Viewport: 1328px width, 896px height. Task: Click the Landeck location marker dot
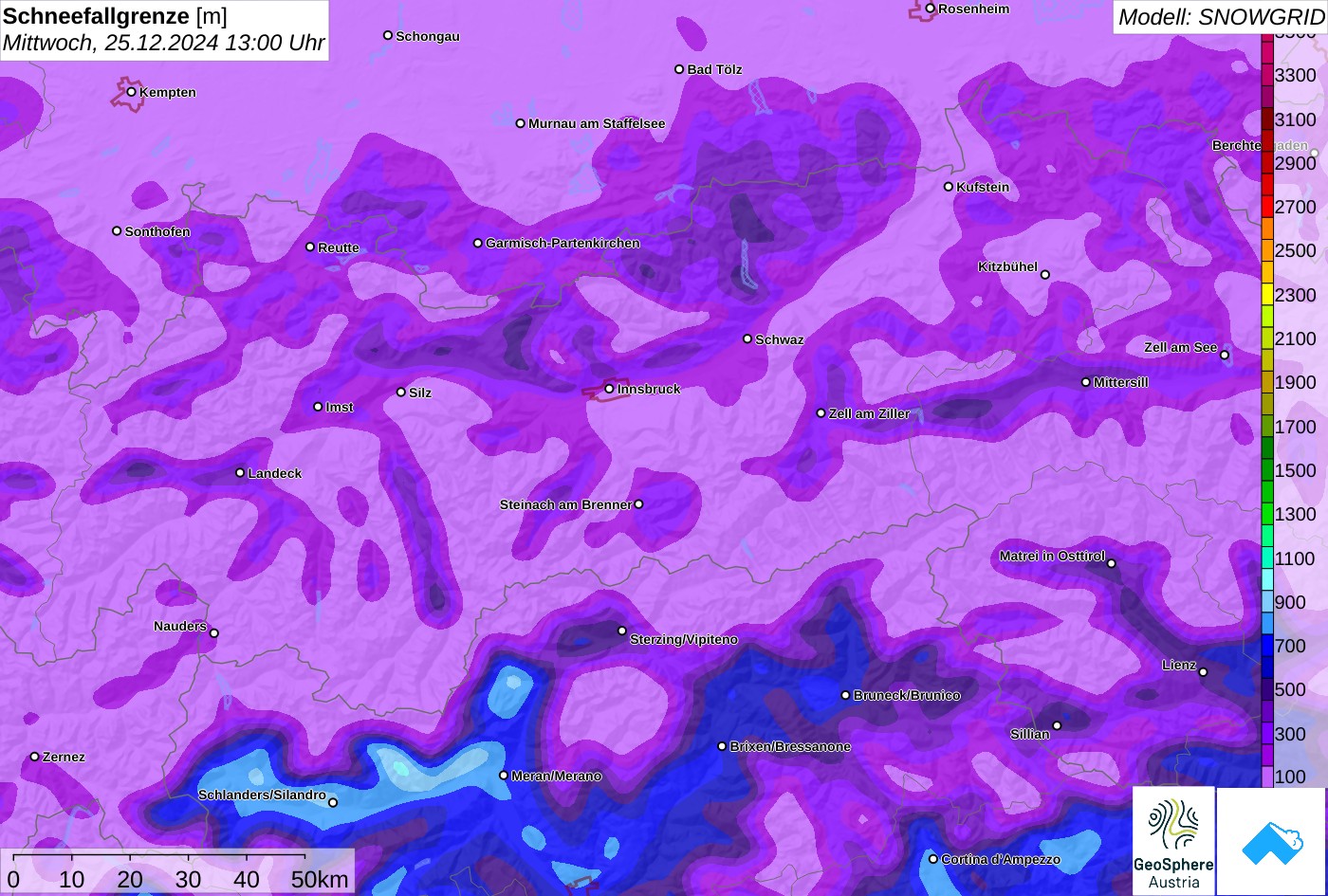point(240,472)
